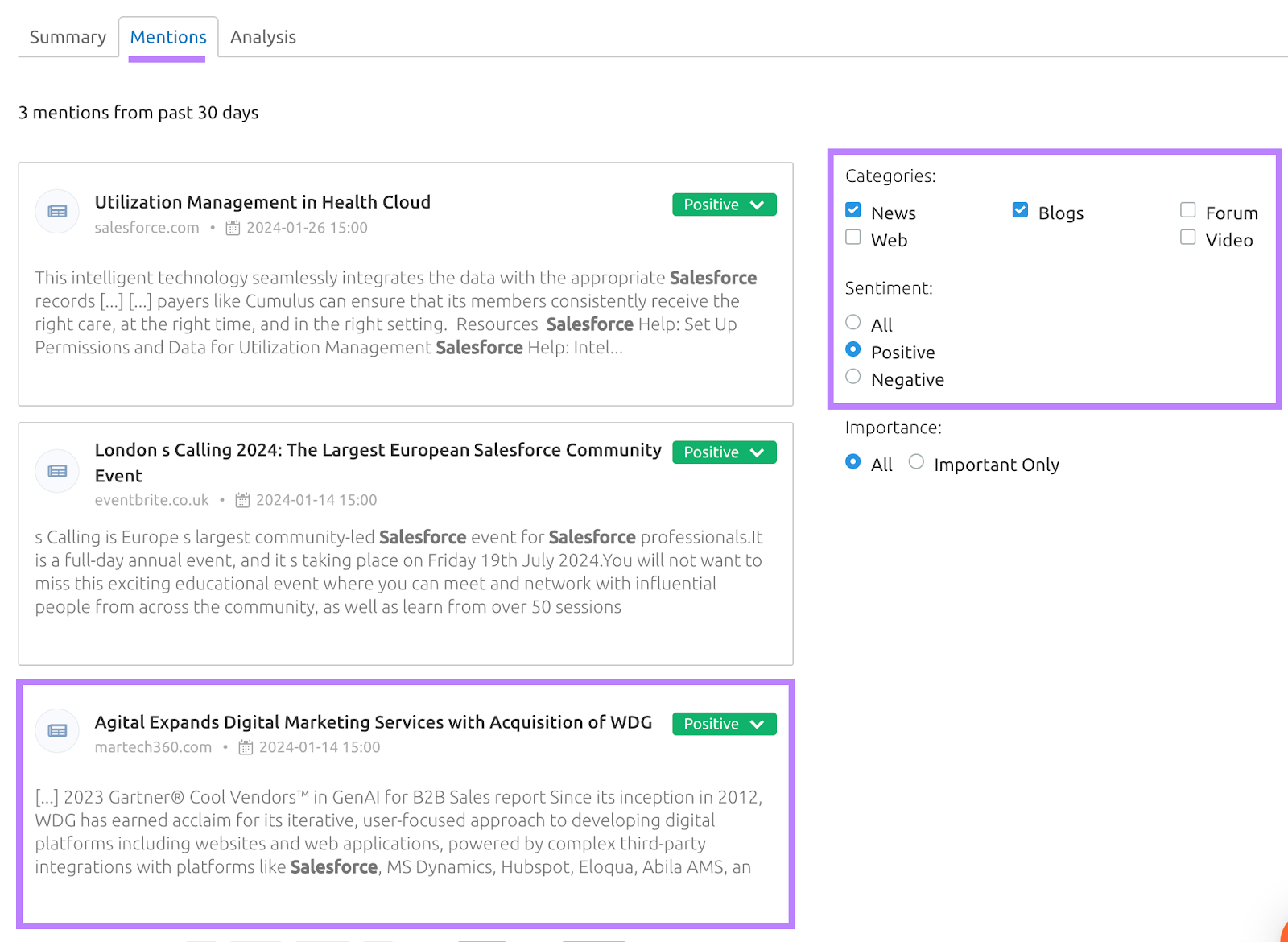Enable the Video category checkbox
1288x942 pixels.
[1187, 238]
